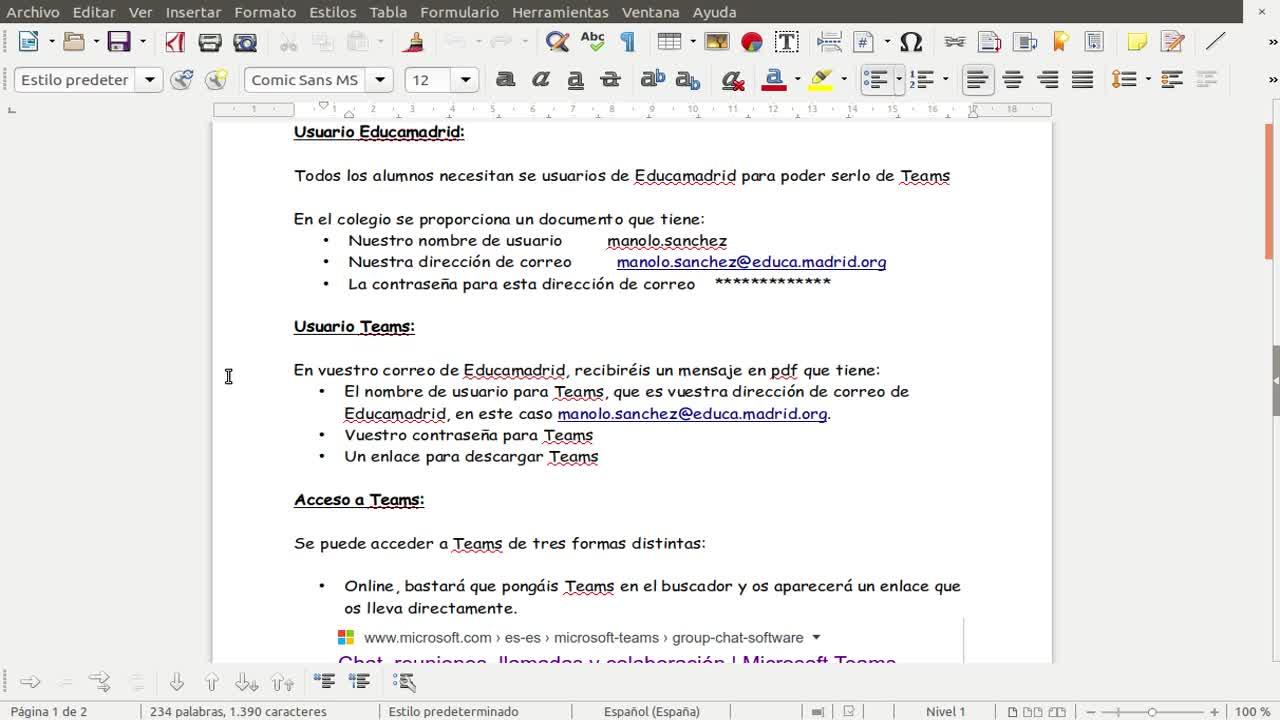Toggle formatting marks (pilcrow icon)

627,42
